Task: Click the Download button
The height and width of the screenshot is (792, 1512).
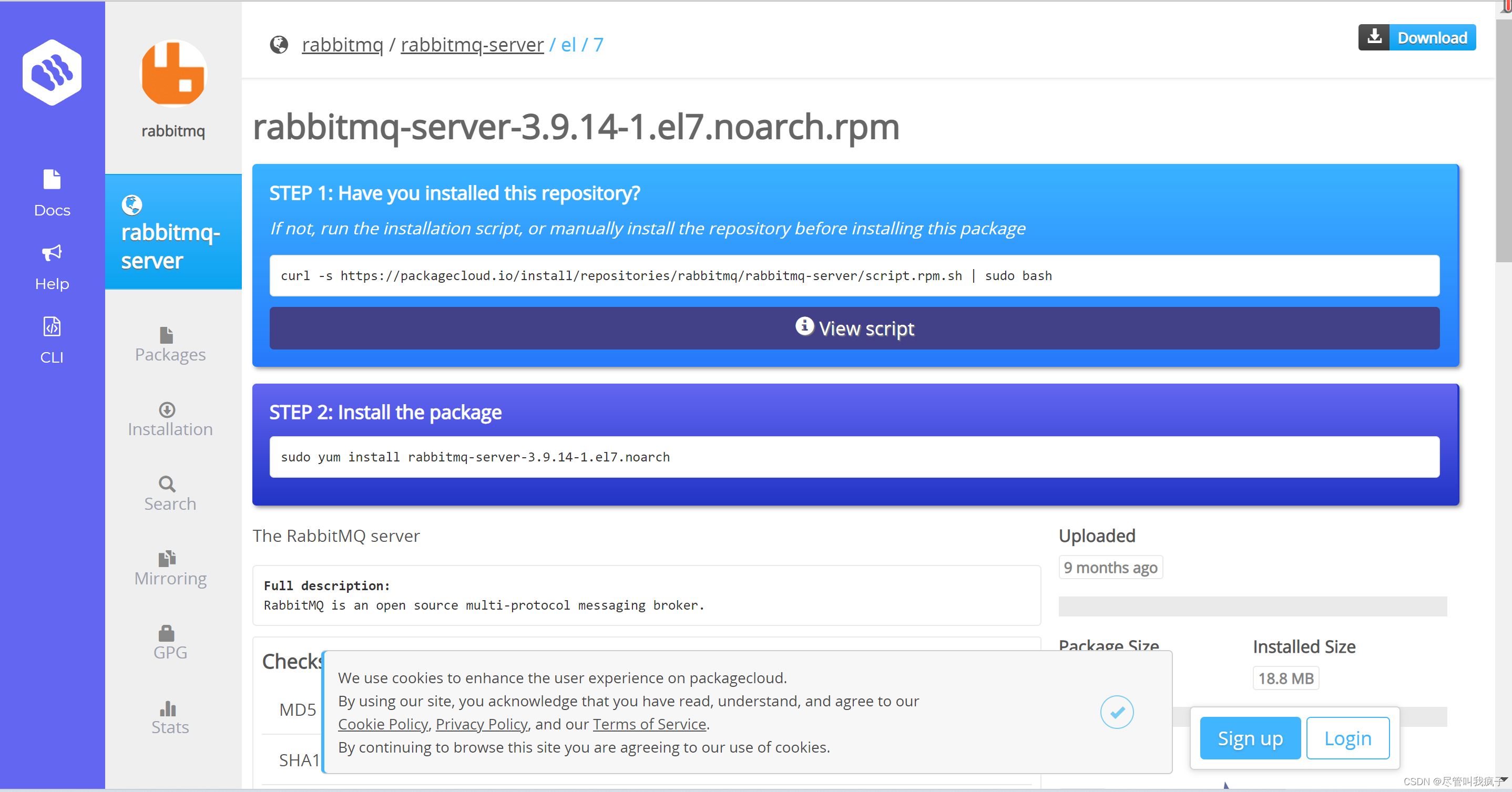Action: pos(1417,37)
